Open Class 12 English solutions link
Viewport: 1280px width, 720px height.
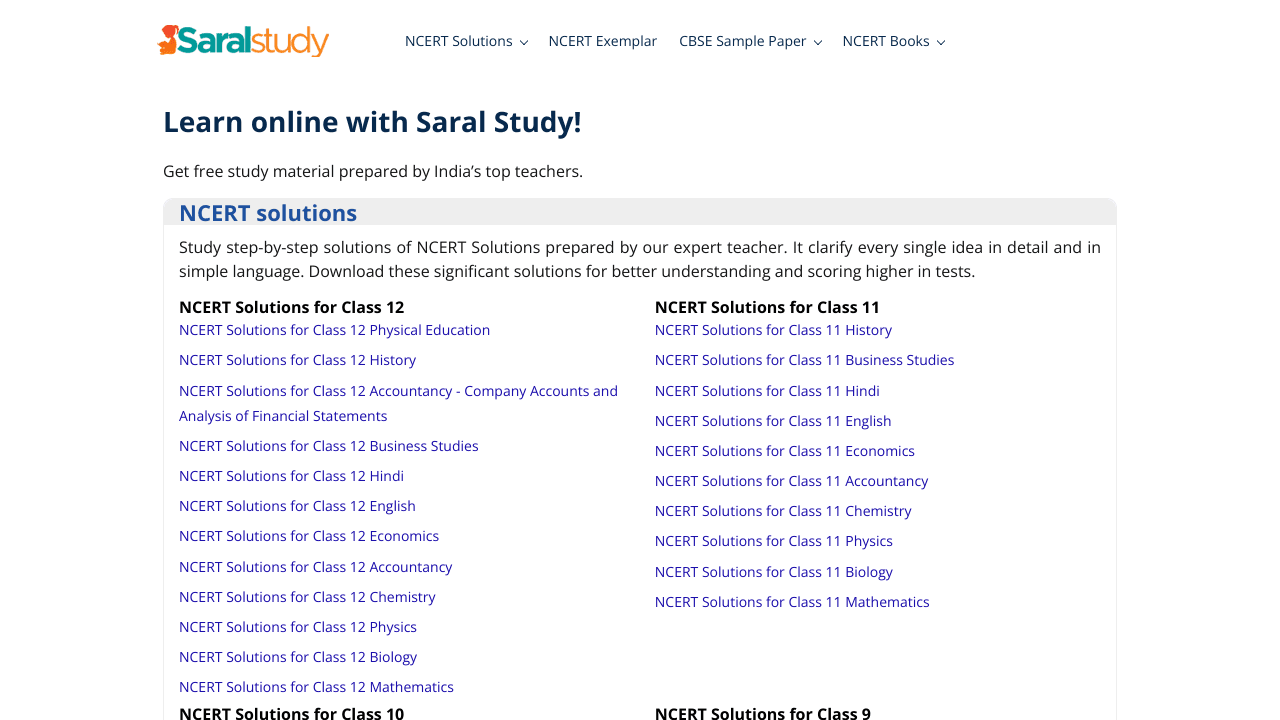click(x=297, y=506)
